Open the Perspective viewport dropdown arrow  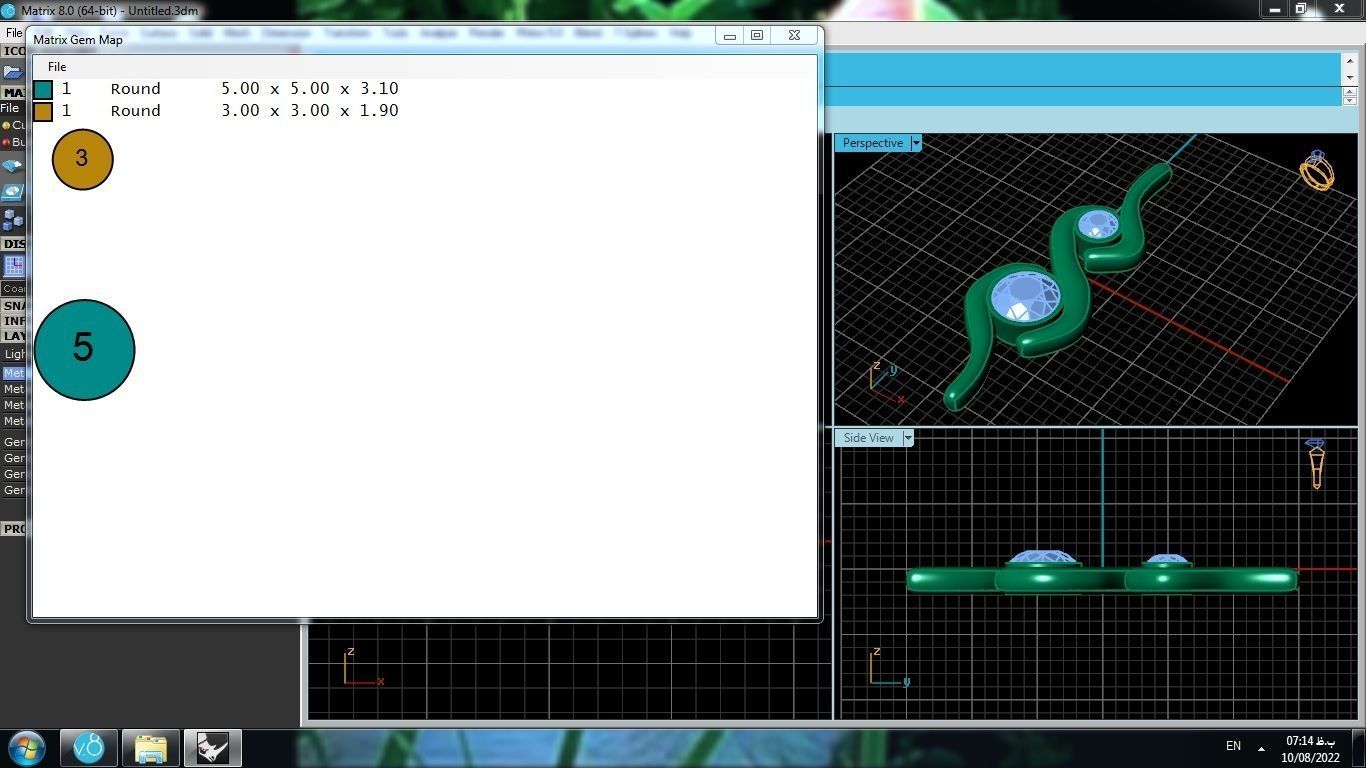[915, 143]
